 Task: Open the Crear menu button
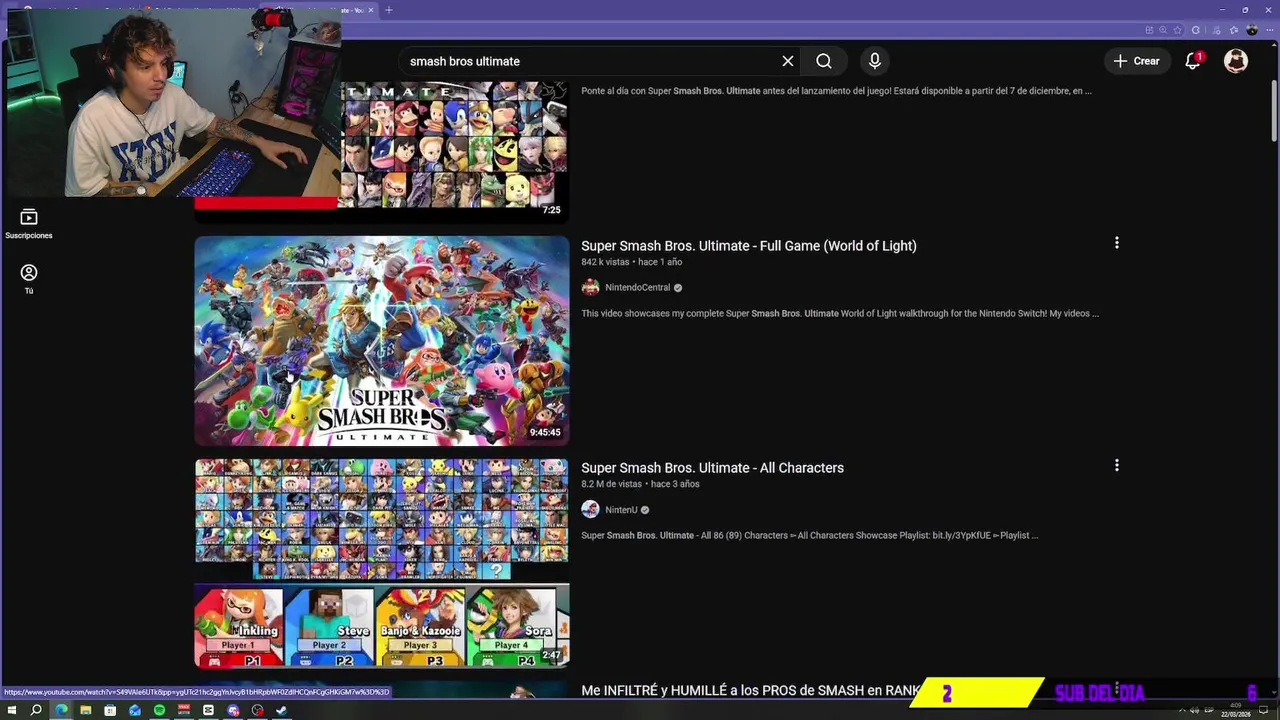pyautogui.click(x=1137, y=61)
